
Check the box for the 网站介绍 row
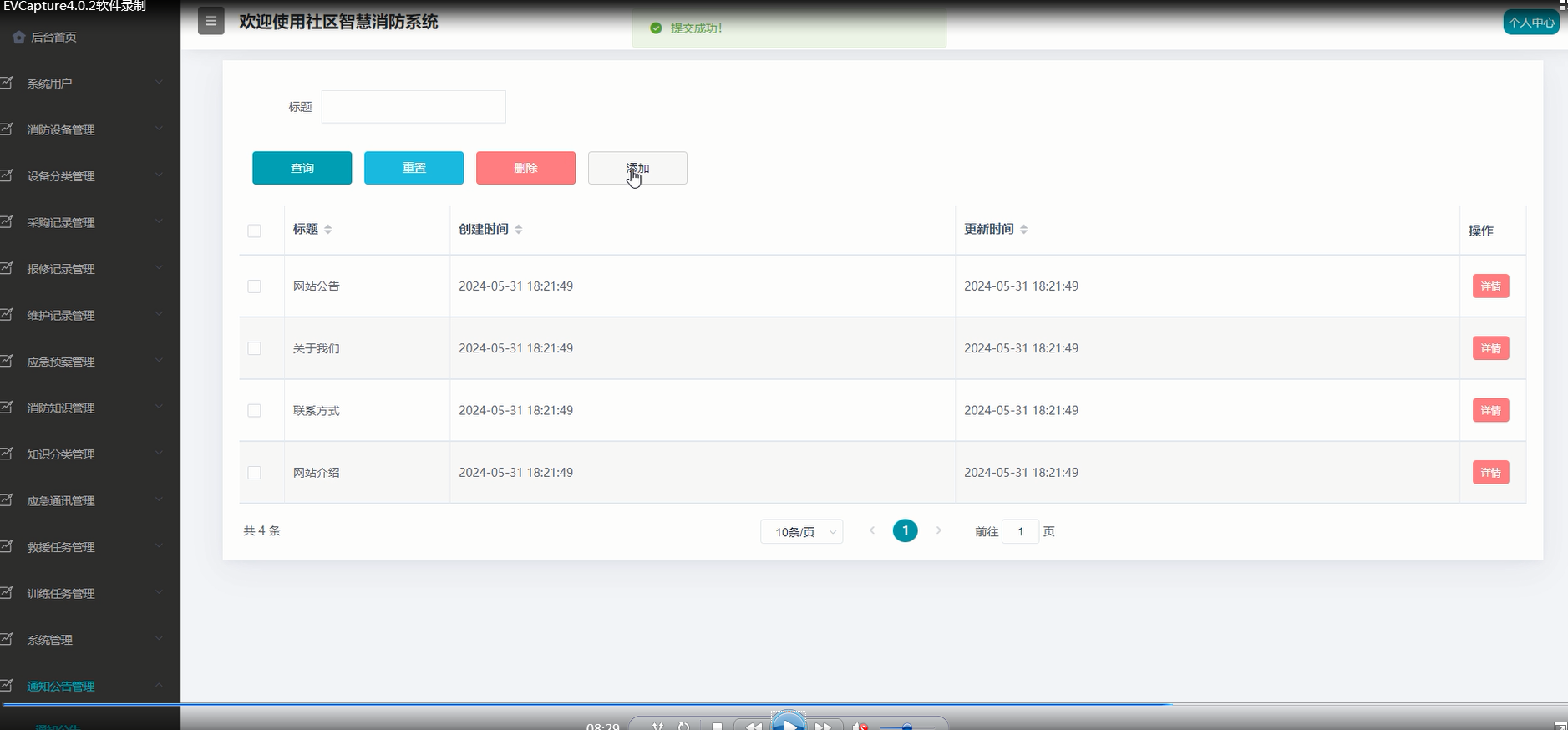[x=255, y=473]
